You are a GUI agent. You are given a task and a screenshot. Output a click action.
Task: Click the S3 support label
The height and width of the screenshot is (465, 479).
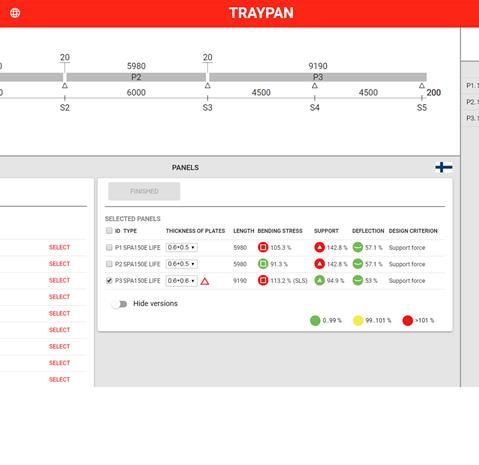pyautogui.click(x=207, y=108)
